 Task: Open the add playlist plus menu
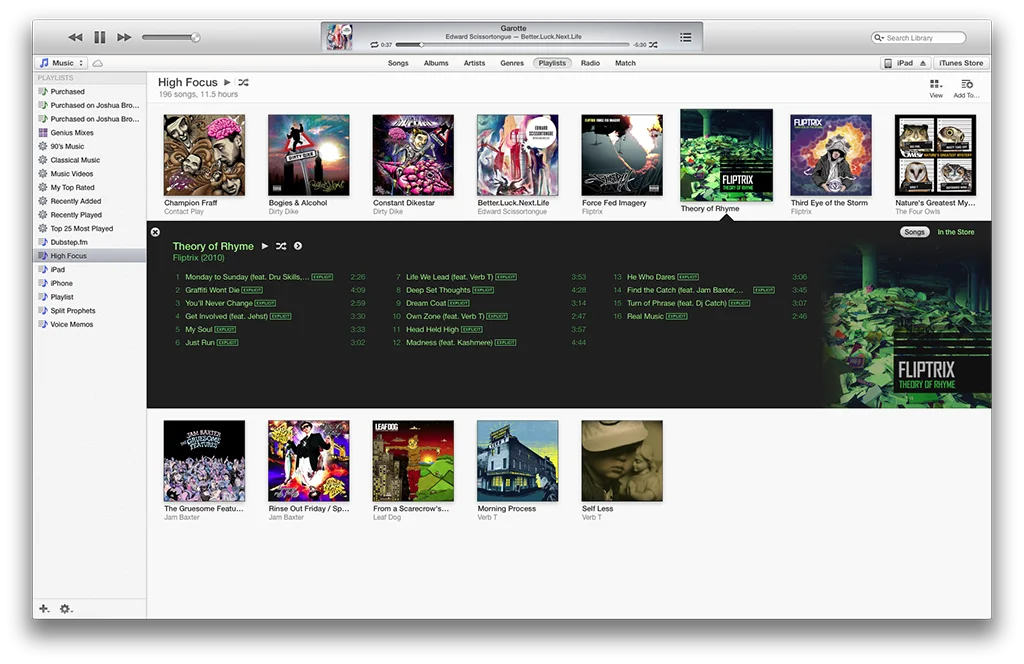44,609
